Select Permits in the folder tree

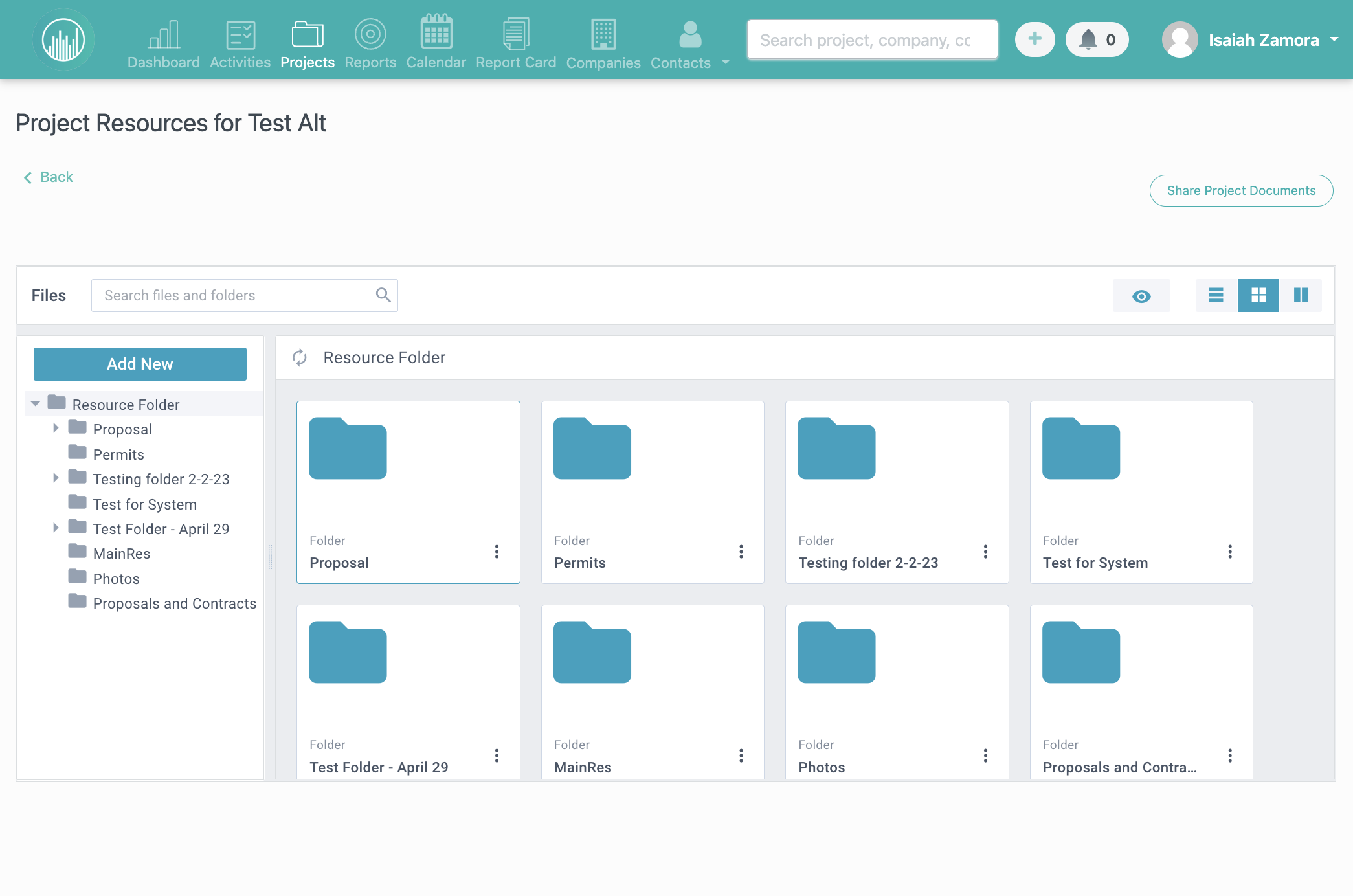[x=118, y=454]
